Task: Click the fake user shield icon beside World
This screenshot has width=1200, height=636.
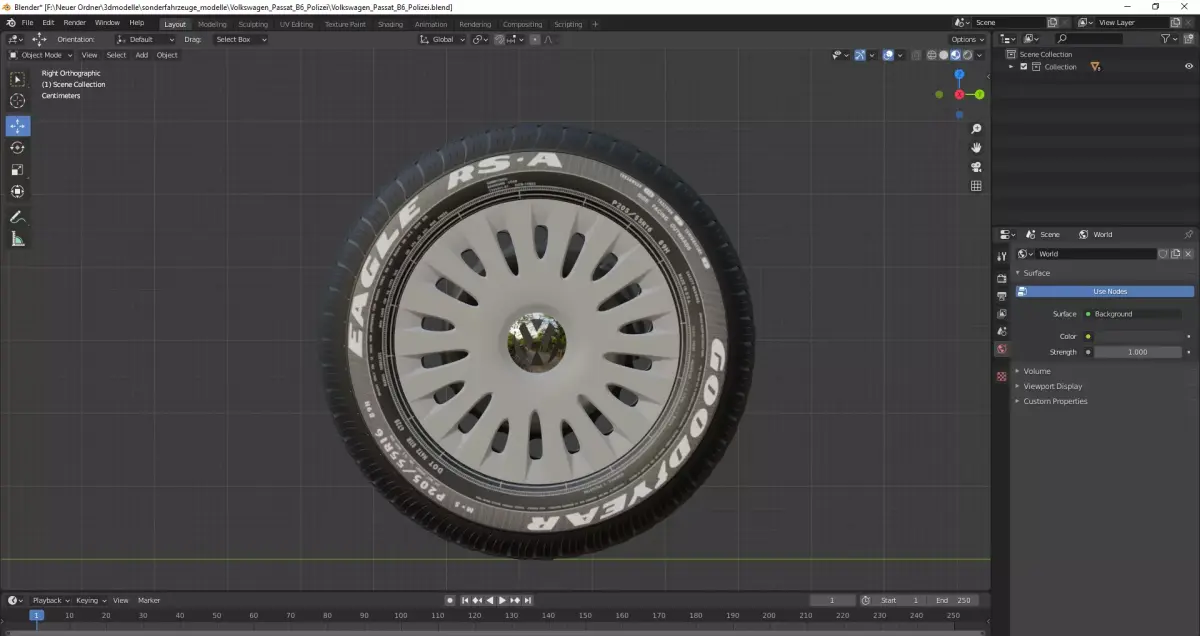Action: [1163, 254]
